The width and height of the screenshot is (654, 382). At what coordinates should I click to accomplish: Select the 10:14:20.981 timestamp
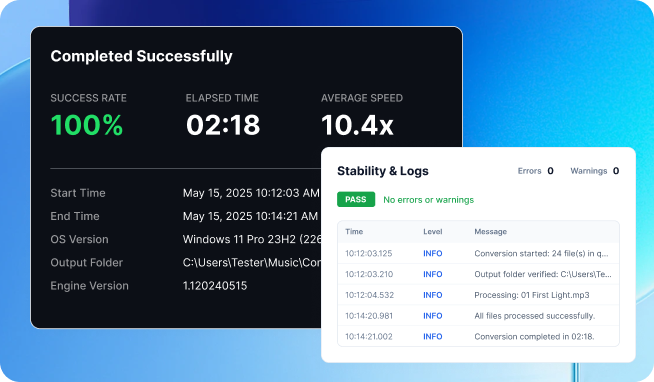[x=369, y=316]
